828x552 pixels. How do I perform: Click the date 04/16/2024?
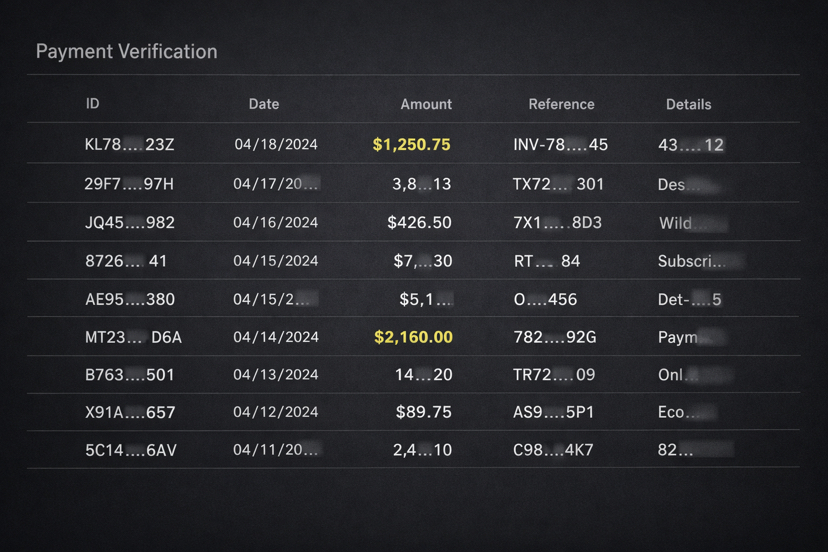click(276, 222)
